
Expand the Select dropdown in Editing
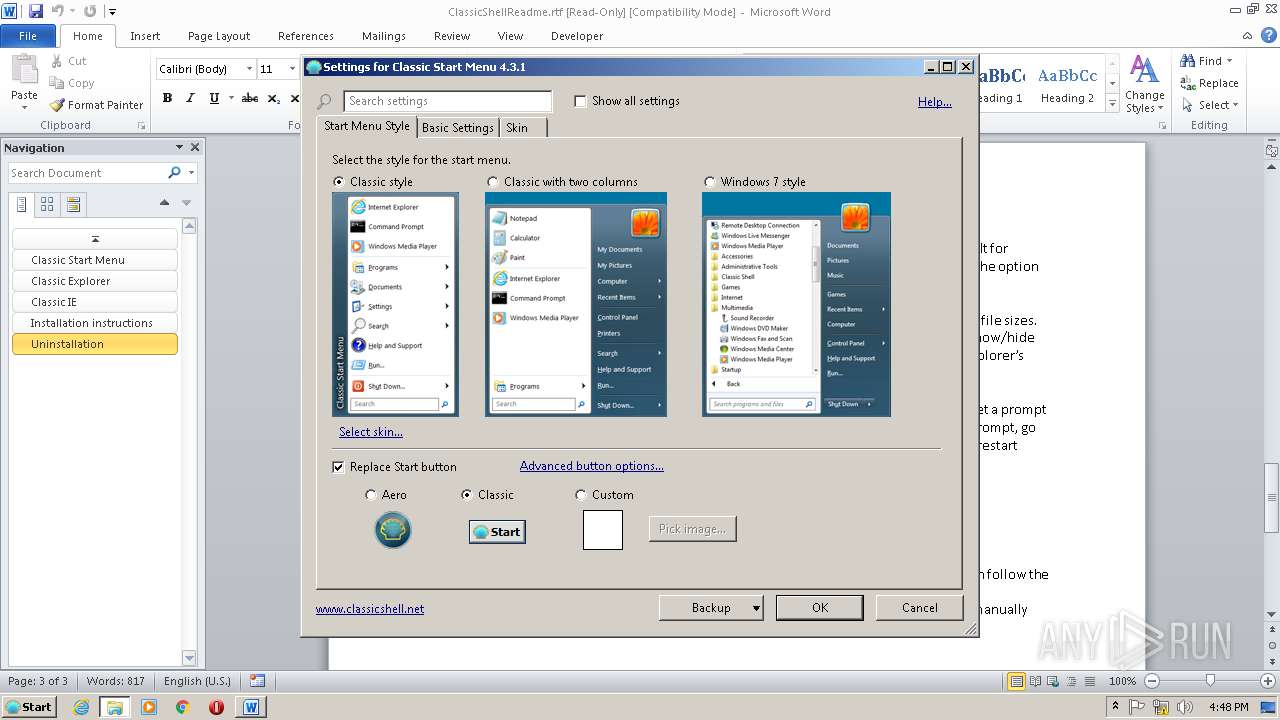[1236, 105]
